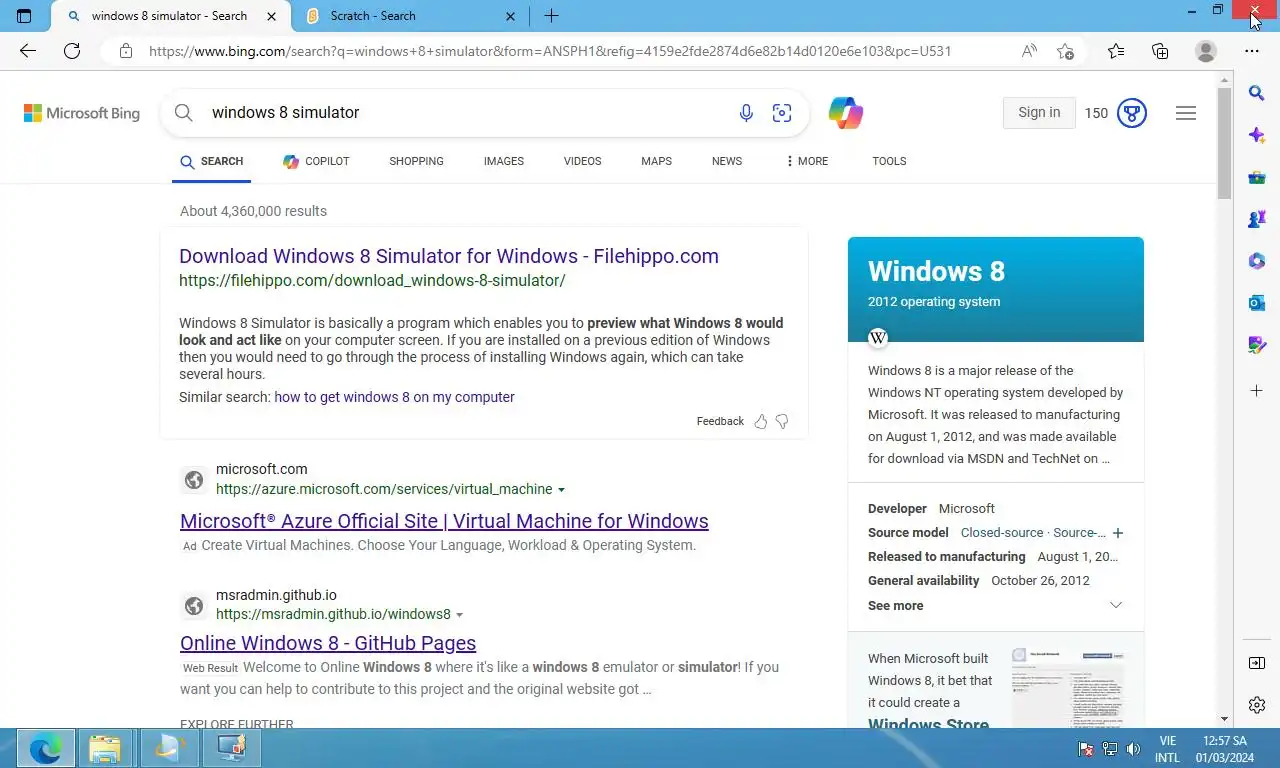Open the IMAGES results tab
Viewport: 1280px width, 768px height.
click(504, 161)
